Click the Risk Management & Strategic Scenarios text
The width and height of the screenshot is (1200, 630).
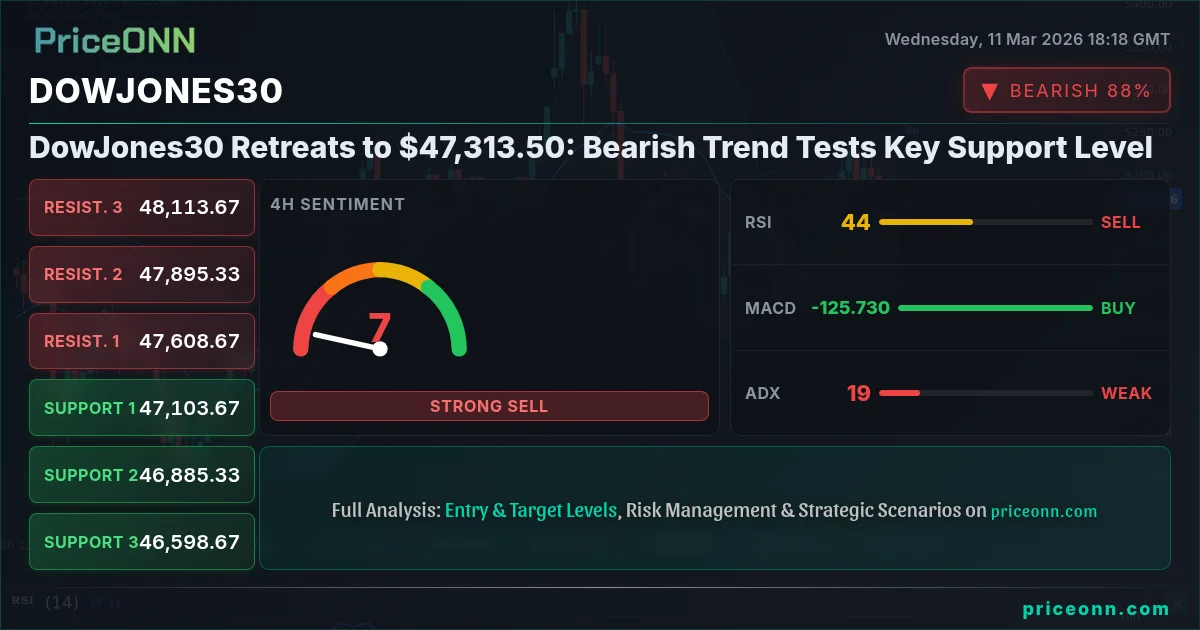[793, 510]
